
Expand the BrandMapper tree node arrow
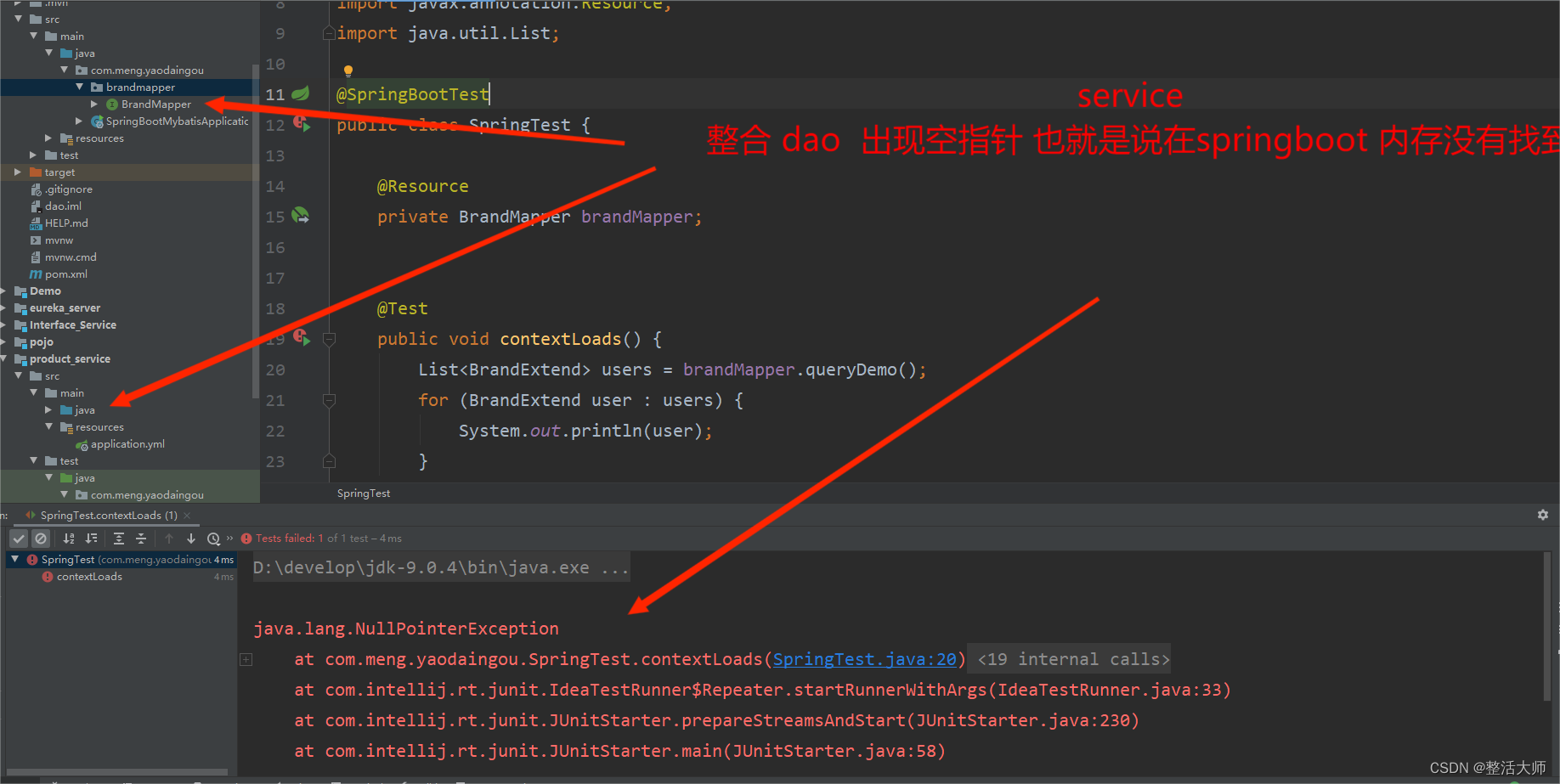pyautogui.click(x=94, y=104)
